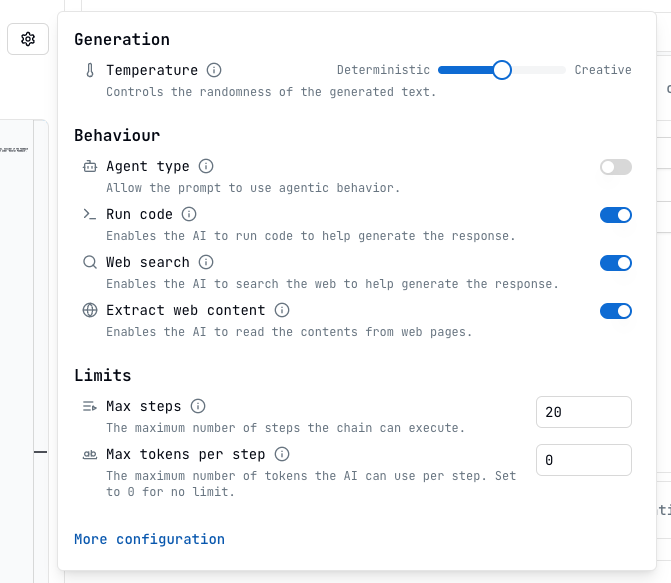Click the magnifier icon beside Web search

[x=90, y=262]
